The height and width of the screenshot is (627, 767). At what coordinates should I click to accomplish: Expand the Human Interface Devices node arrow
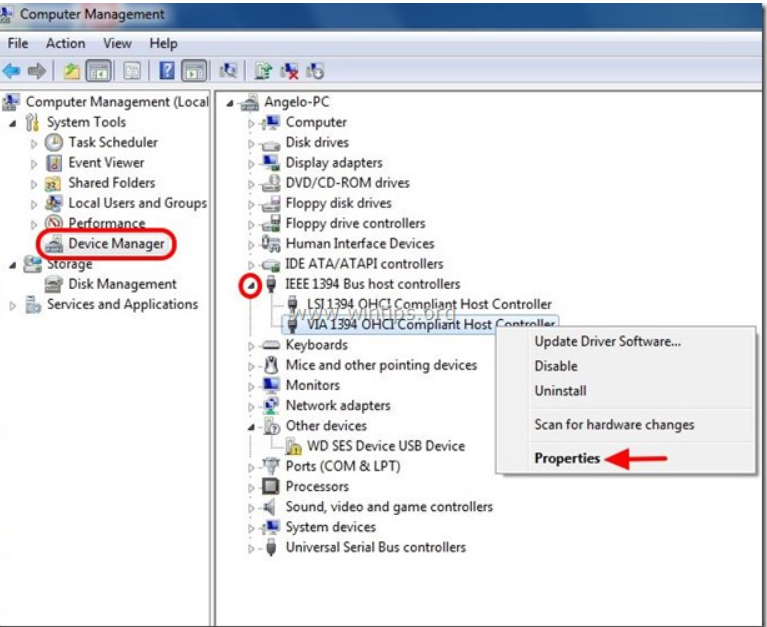point(251,245)
